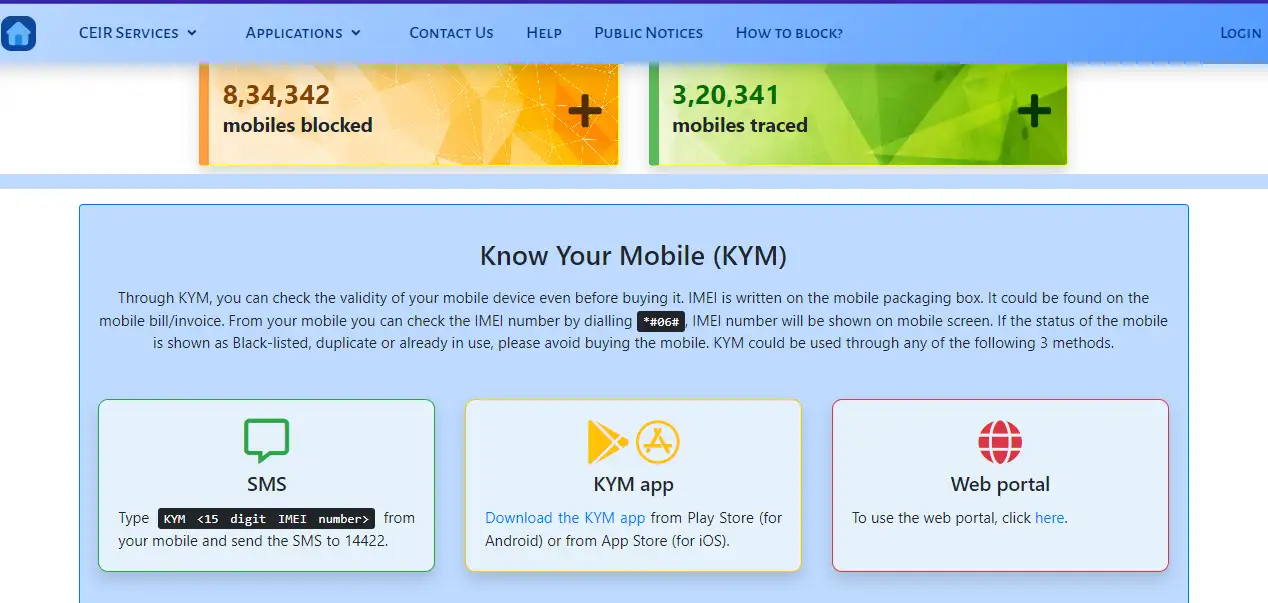This screenshot has width=1268, height=603.
Task: Click the 'mobiles traced' label
Action: (x=739, y=125)
